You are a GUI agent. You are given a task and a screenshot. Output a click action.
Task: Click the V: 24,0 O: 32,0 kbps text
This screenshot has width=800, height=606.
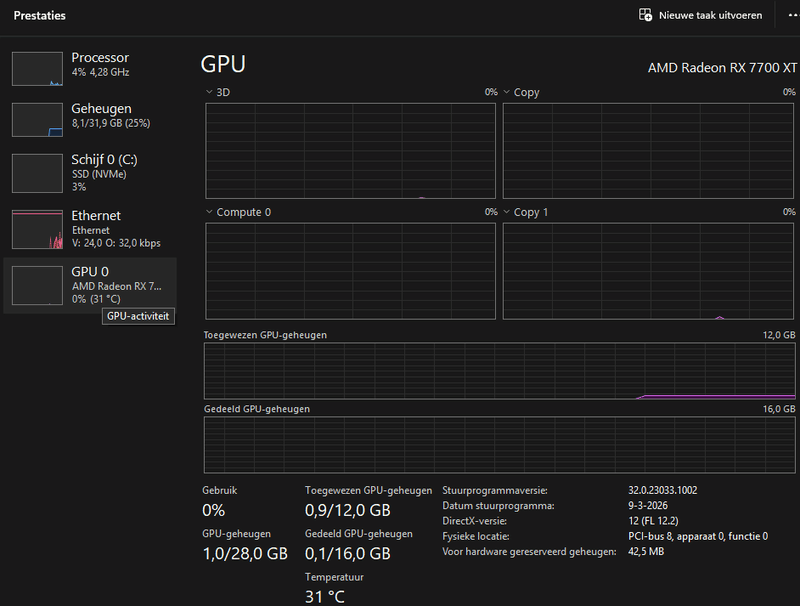tap(116, 243)
